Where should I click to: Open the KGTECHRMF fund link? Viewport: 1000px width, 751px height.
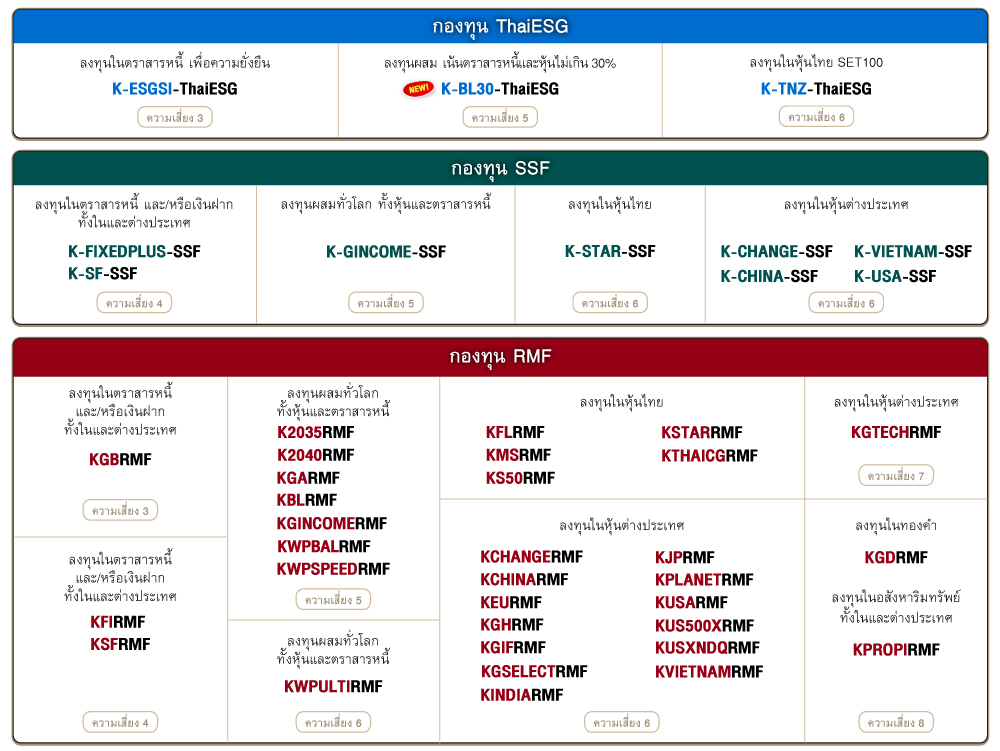click(896, 432)
